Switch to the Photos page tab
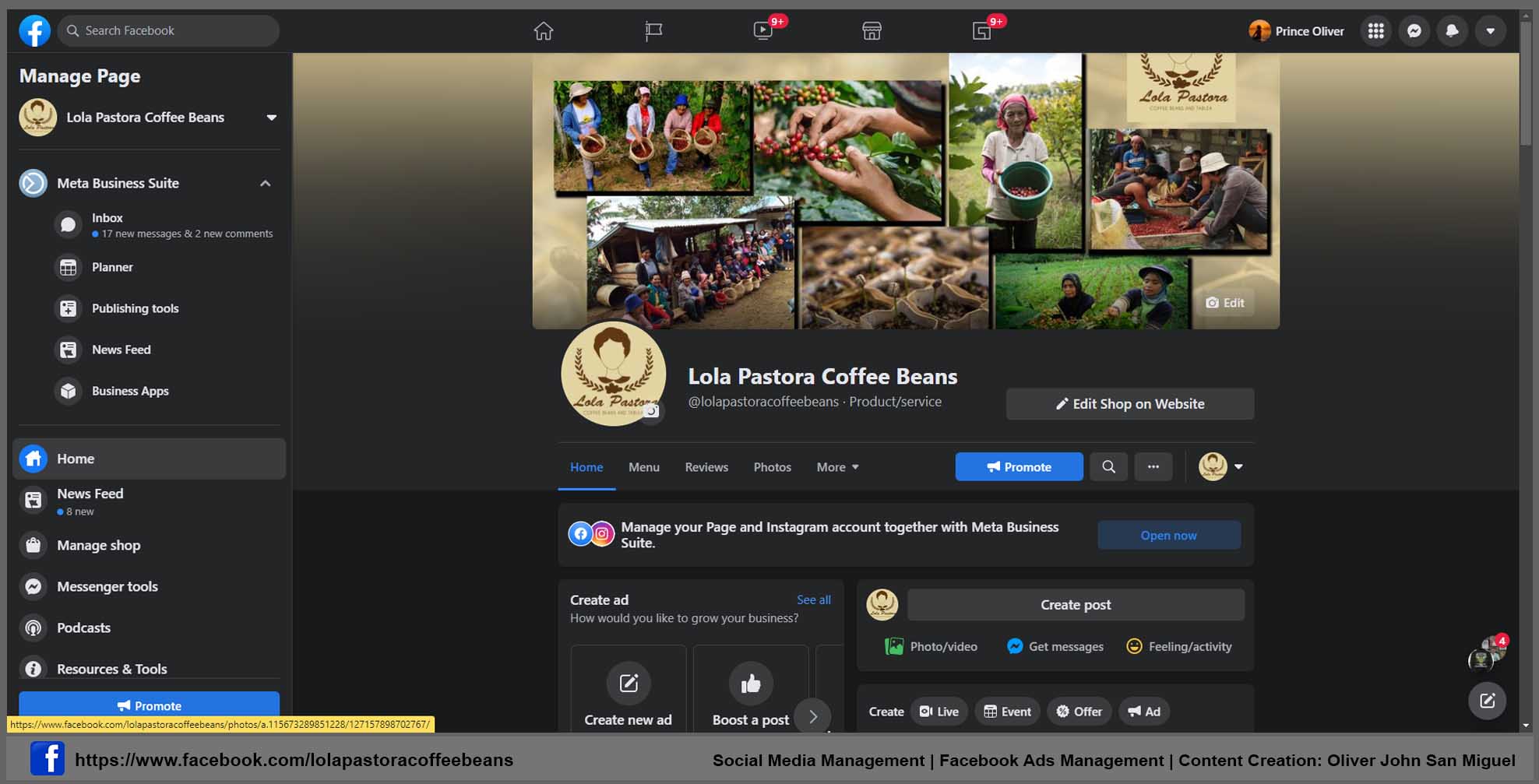This screenshot has width=1539, height=784. pos(773,467)
